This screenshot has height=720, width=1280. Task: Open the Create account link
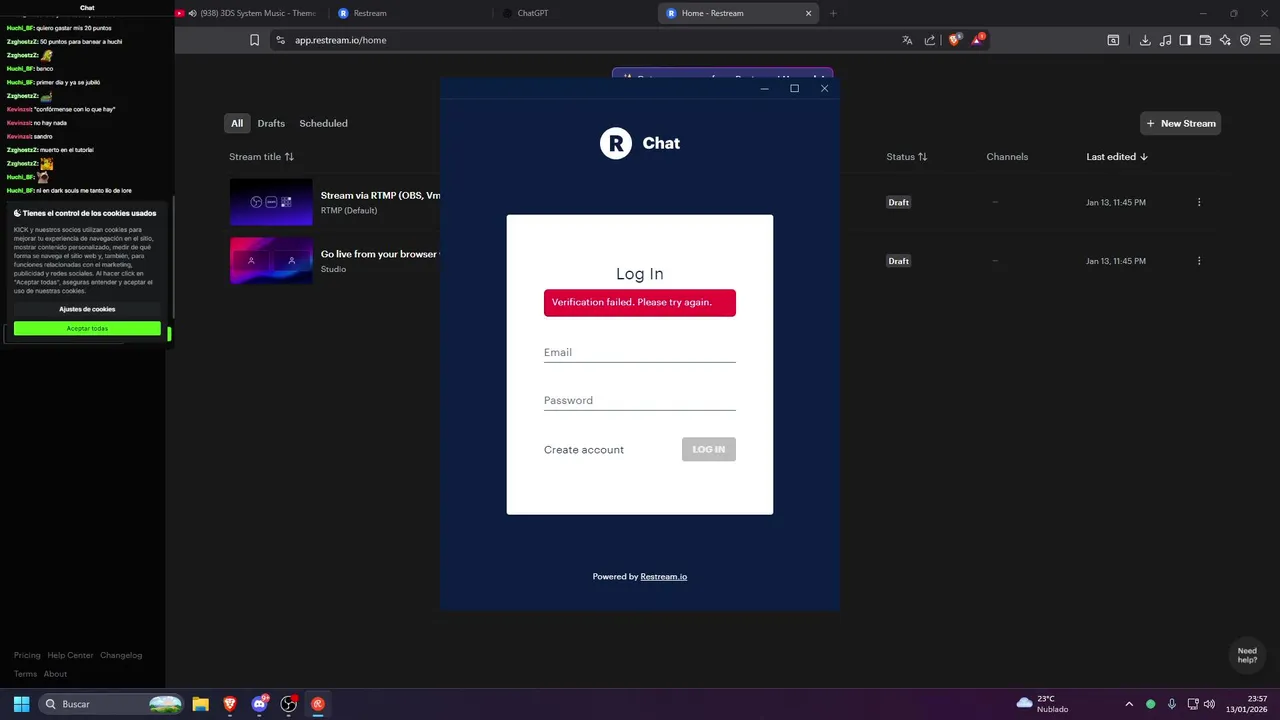coord(584,450)
